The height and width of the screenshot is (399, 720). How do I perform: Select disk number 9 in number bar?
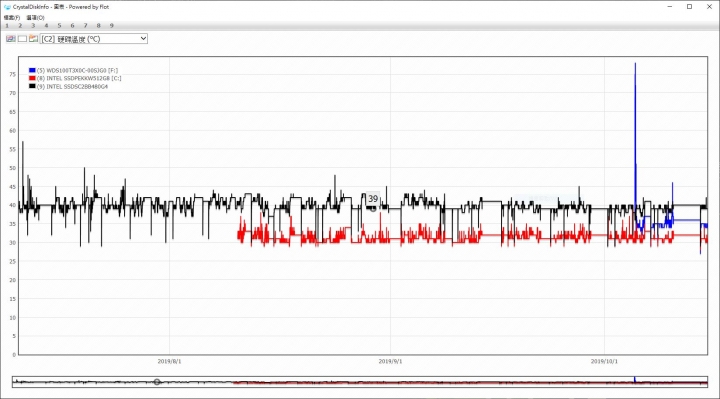(x=112, y=26)
